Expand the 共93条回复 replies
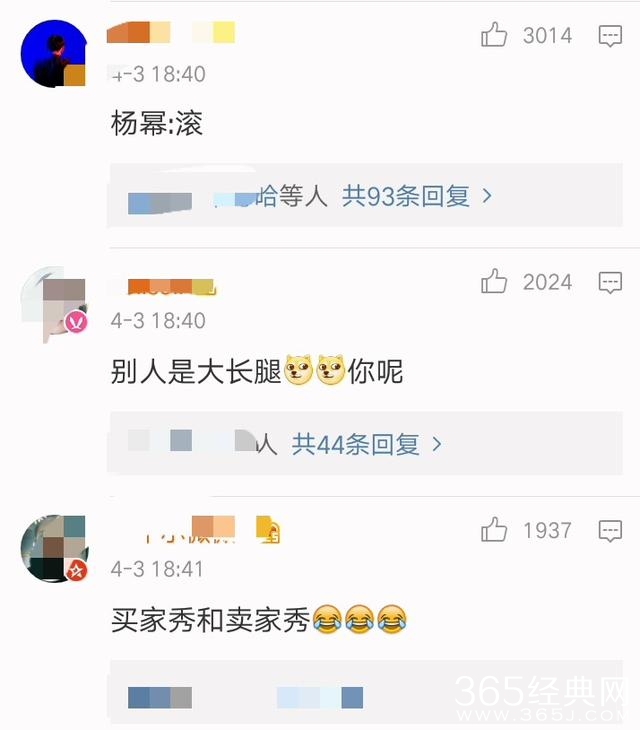This screenshot has height=730, width=640. pos(405,196)
